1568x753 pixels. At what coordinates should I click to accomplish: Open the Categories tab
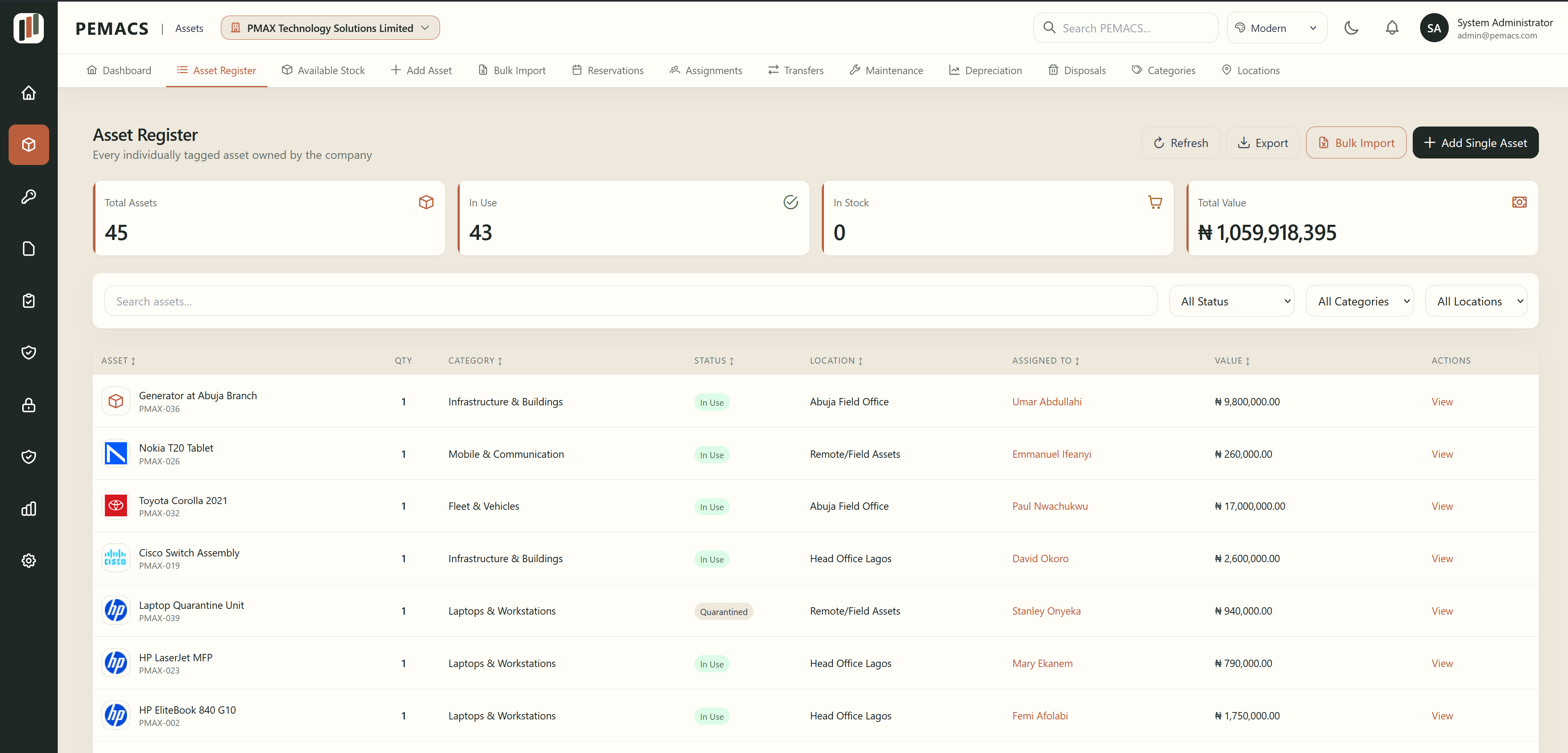point(1163,70)
